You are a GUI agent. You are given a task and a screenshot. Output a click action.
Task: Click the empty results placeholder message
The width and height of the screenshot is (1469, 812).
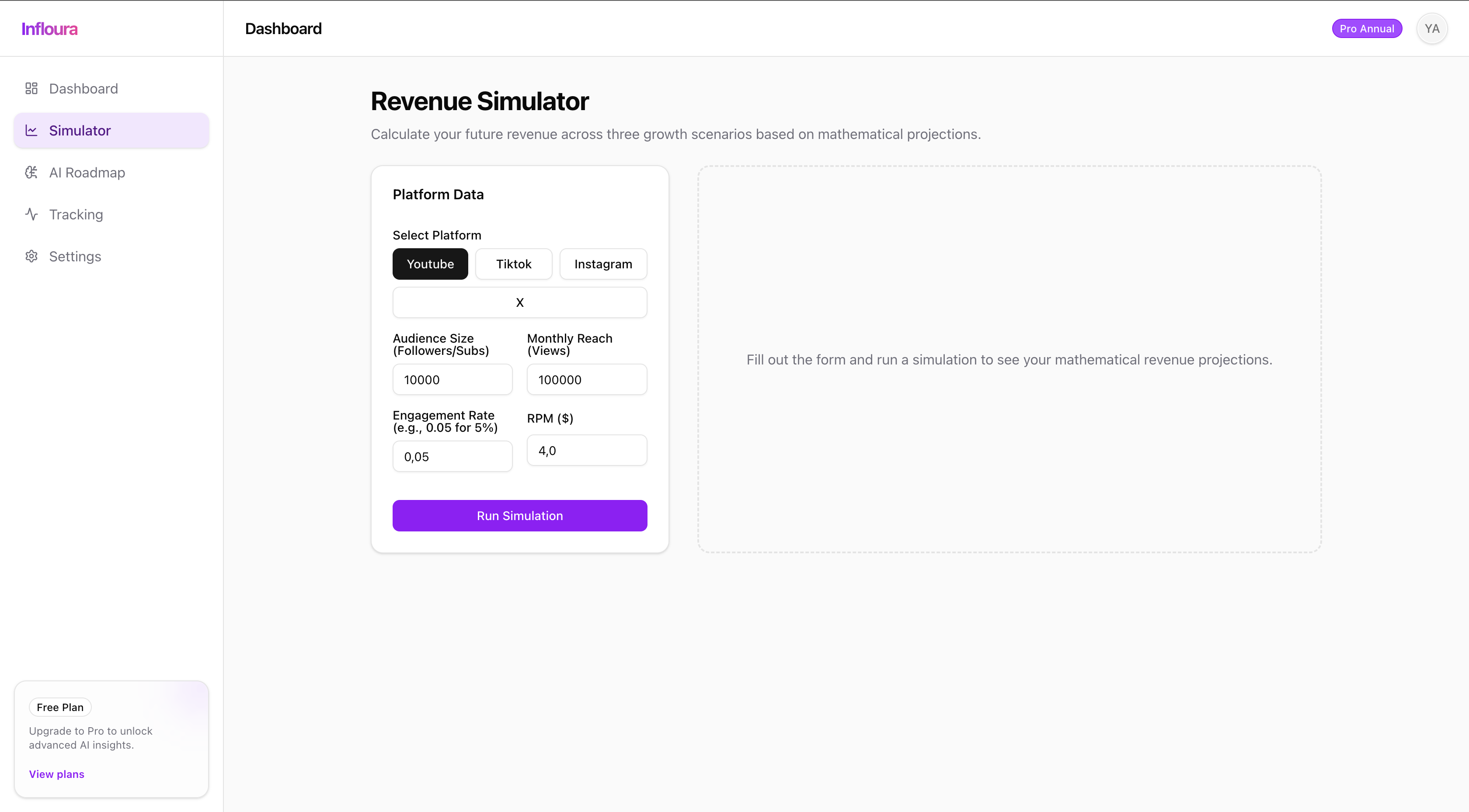pos(1010,360)
